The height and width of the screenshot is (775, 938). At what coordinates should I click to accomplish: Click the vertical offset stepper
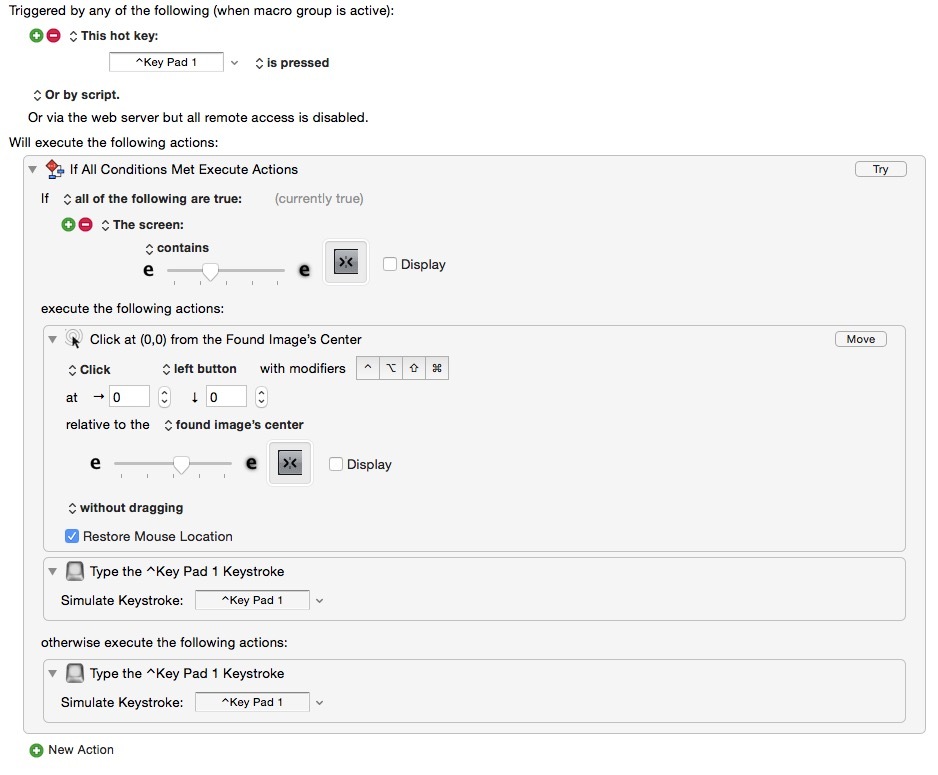coord(261,397)
